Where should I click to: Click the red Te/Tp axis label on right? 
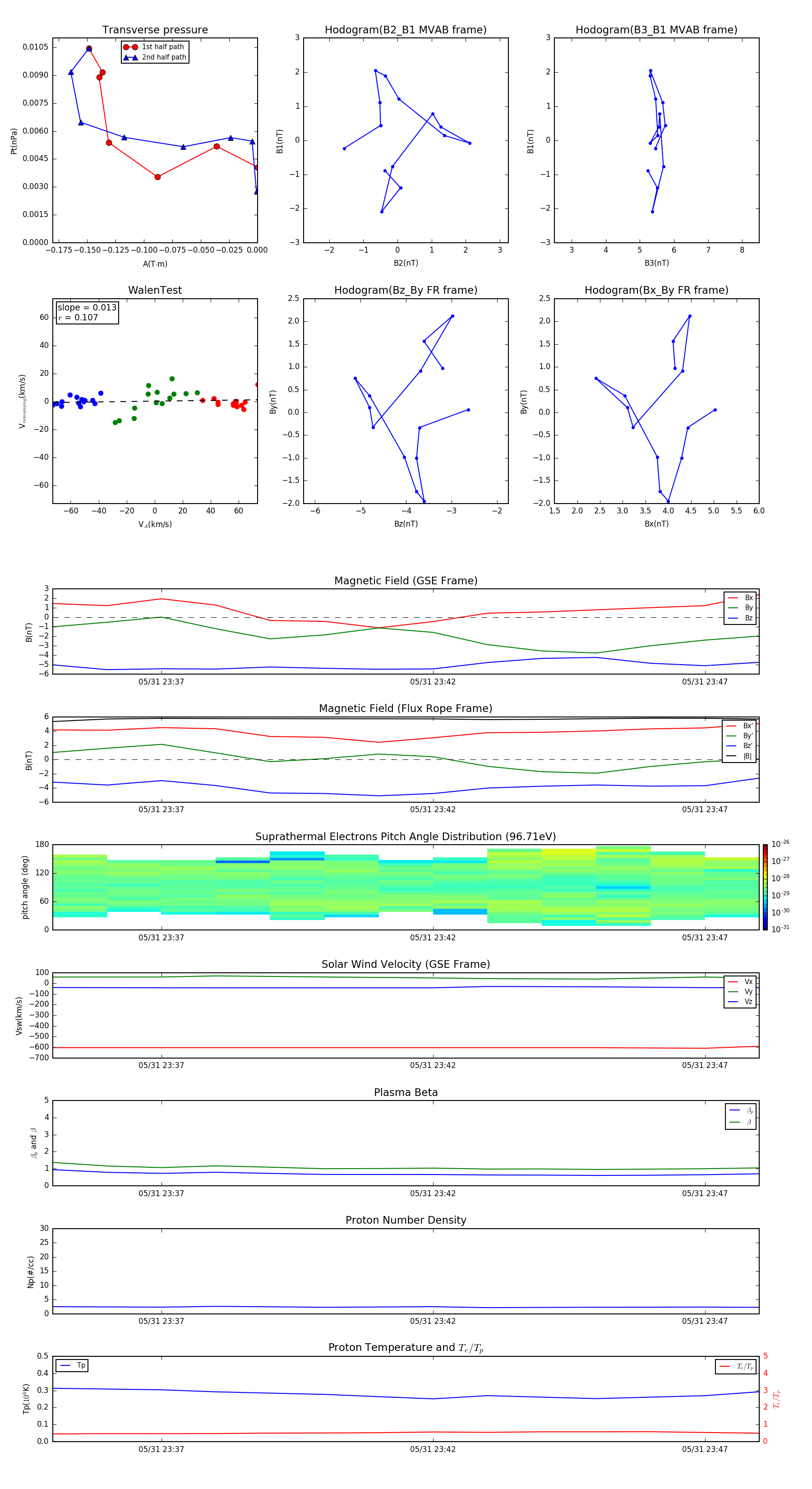pyautogui.click(x=776, y=1399)
